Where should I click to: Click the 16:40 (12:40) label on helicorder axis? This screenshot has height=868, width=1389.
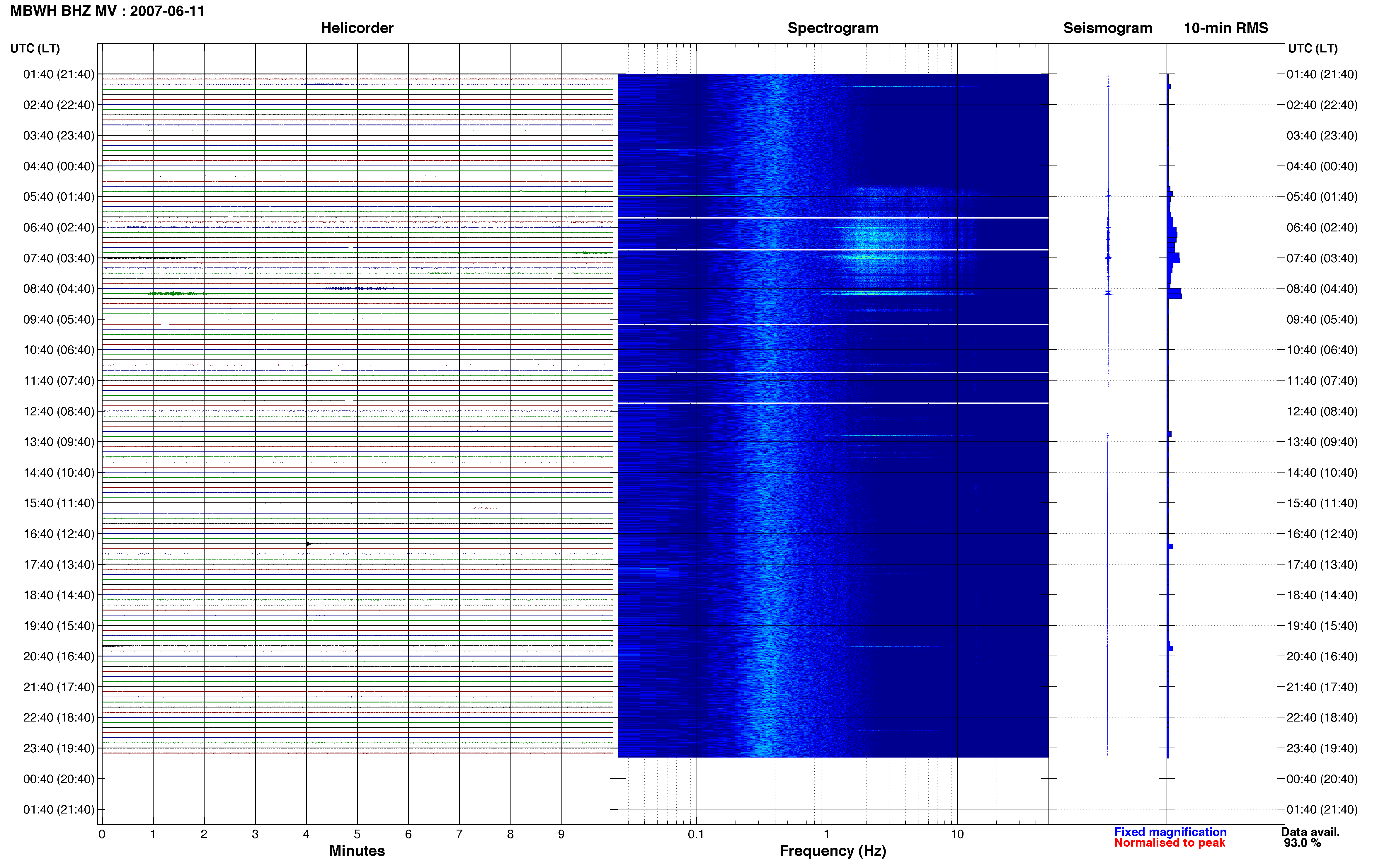[59, 533]
